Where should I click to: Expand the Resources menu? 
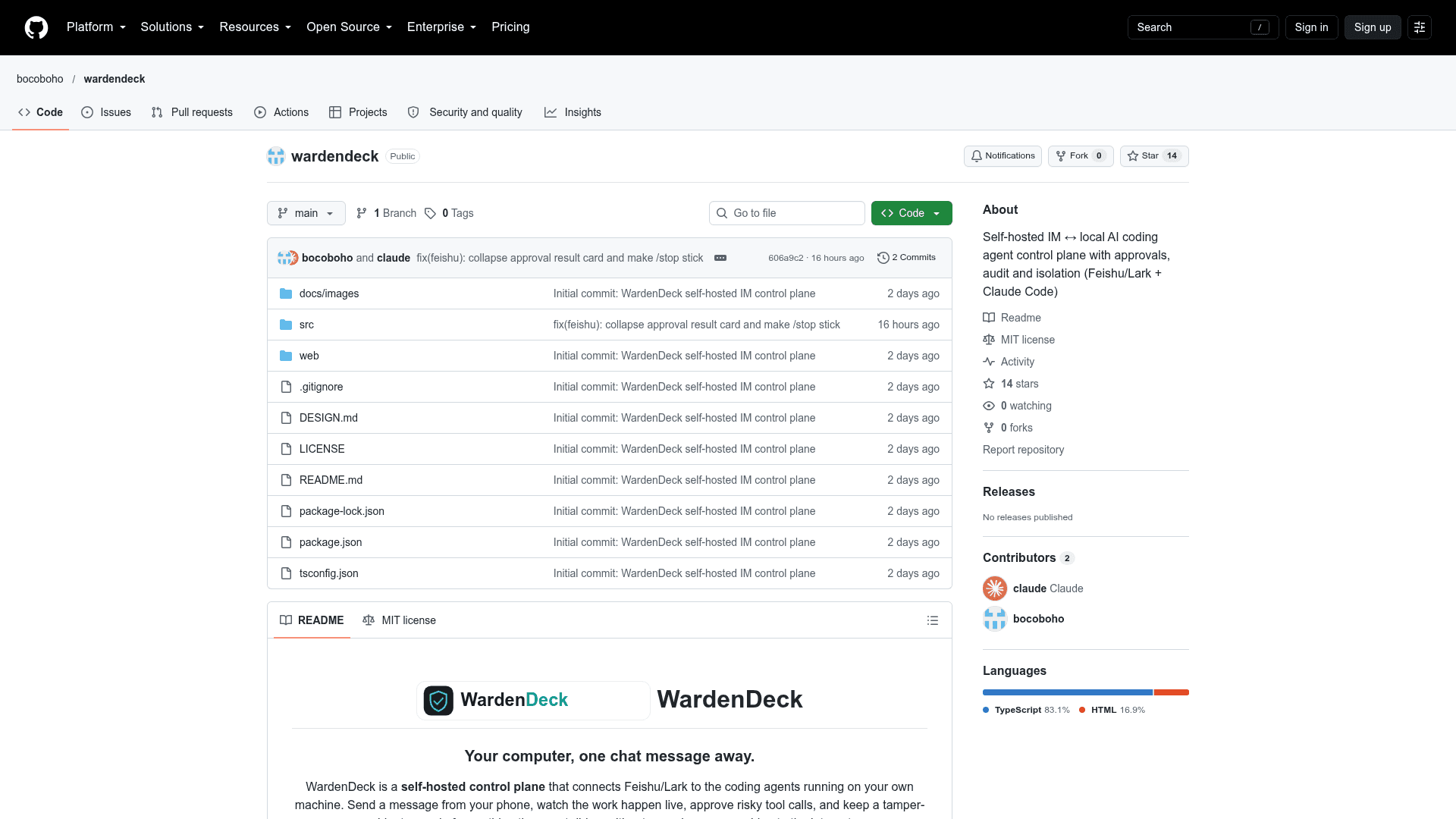(256, 27)
